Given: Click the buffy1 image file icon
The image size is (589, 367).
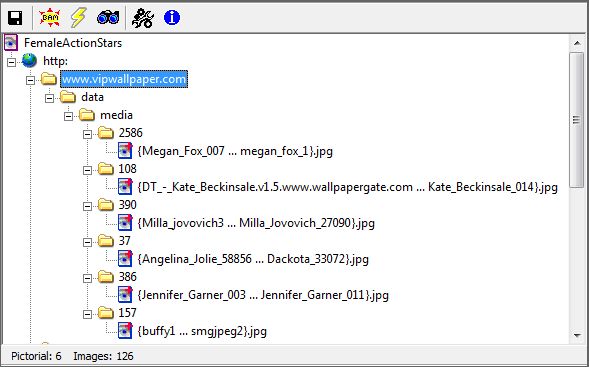Looking at the screenshot, I should point(125,331).
